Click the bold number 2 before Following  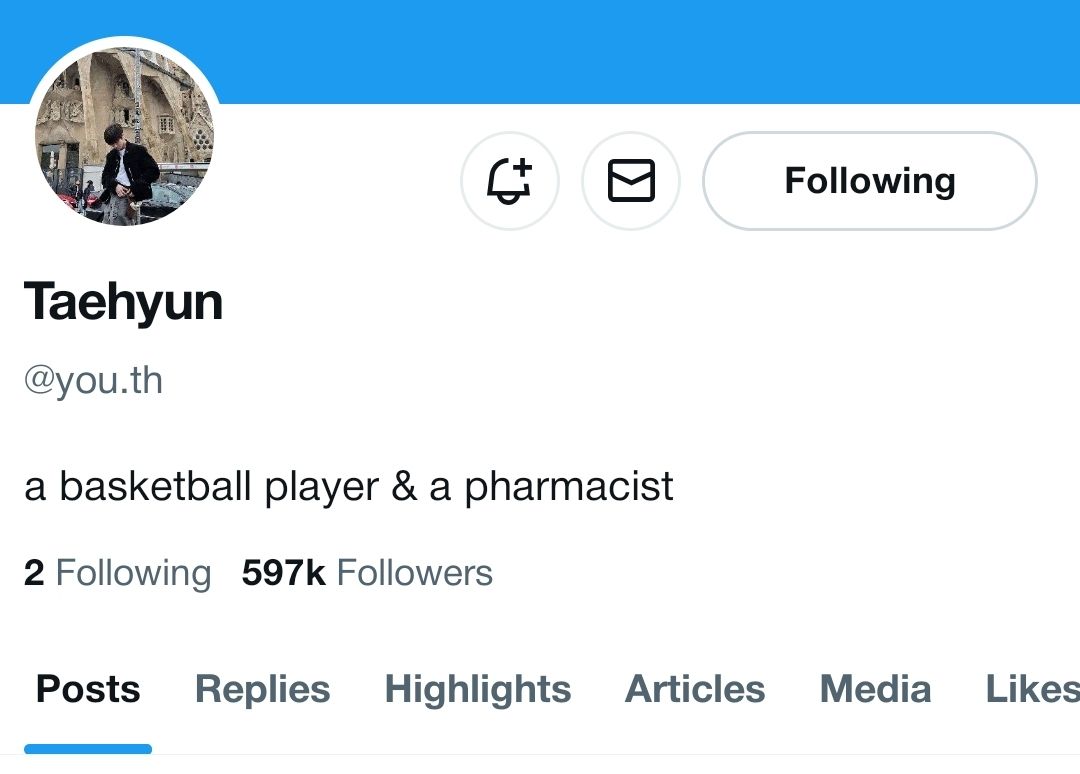click(x=34, y=573)
